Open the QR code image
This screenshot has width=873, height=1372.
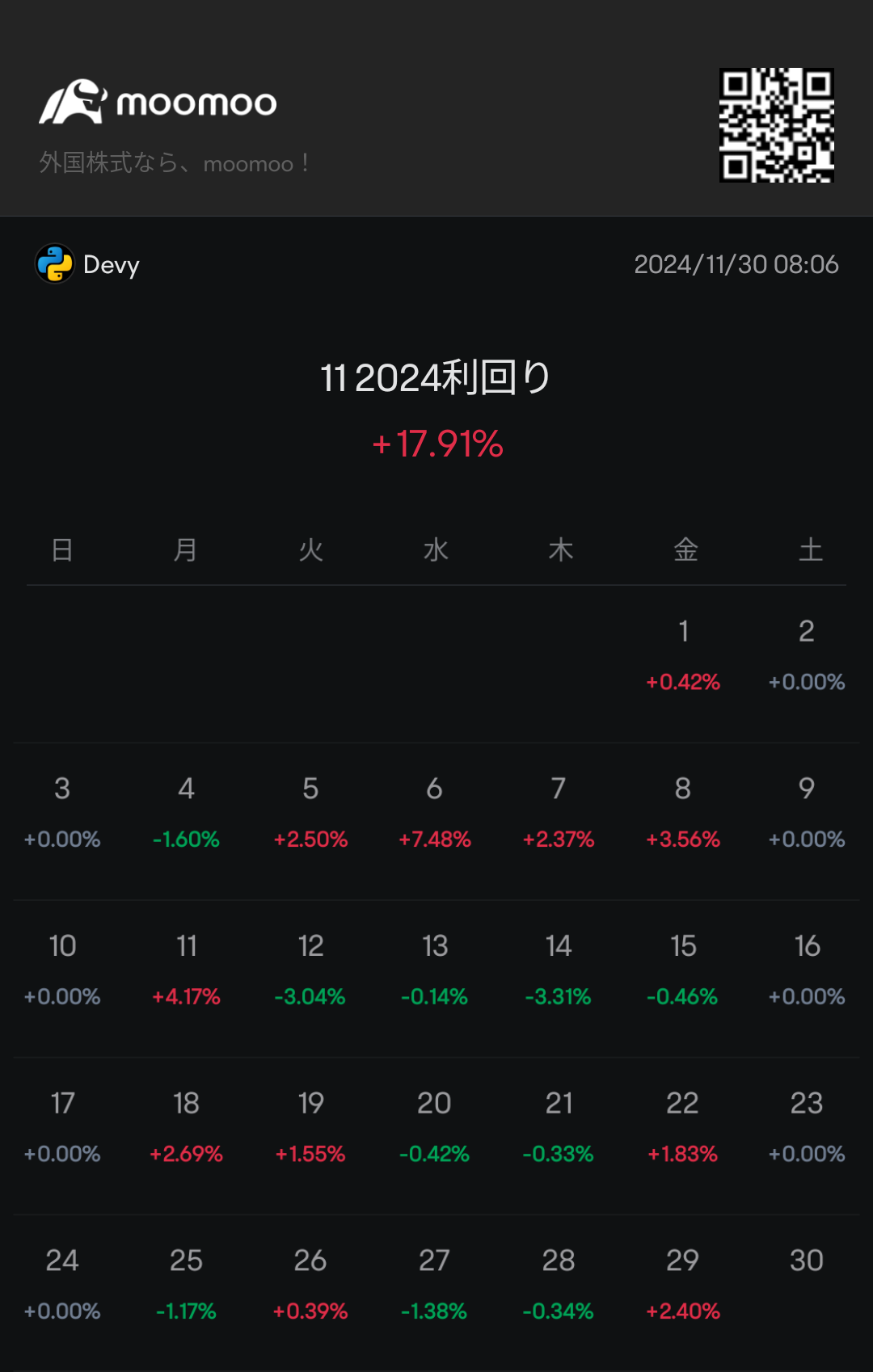777,125
